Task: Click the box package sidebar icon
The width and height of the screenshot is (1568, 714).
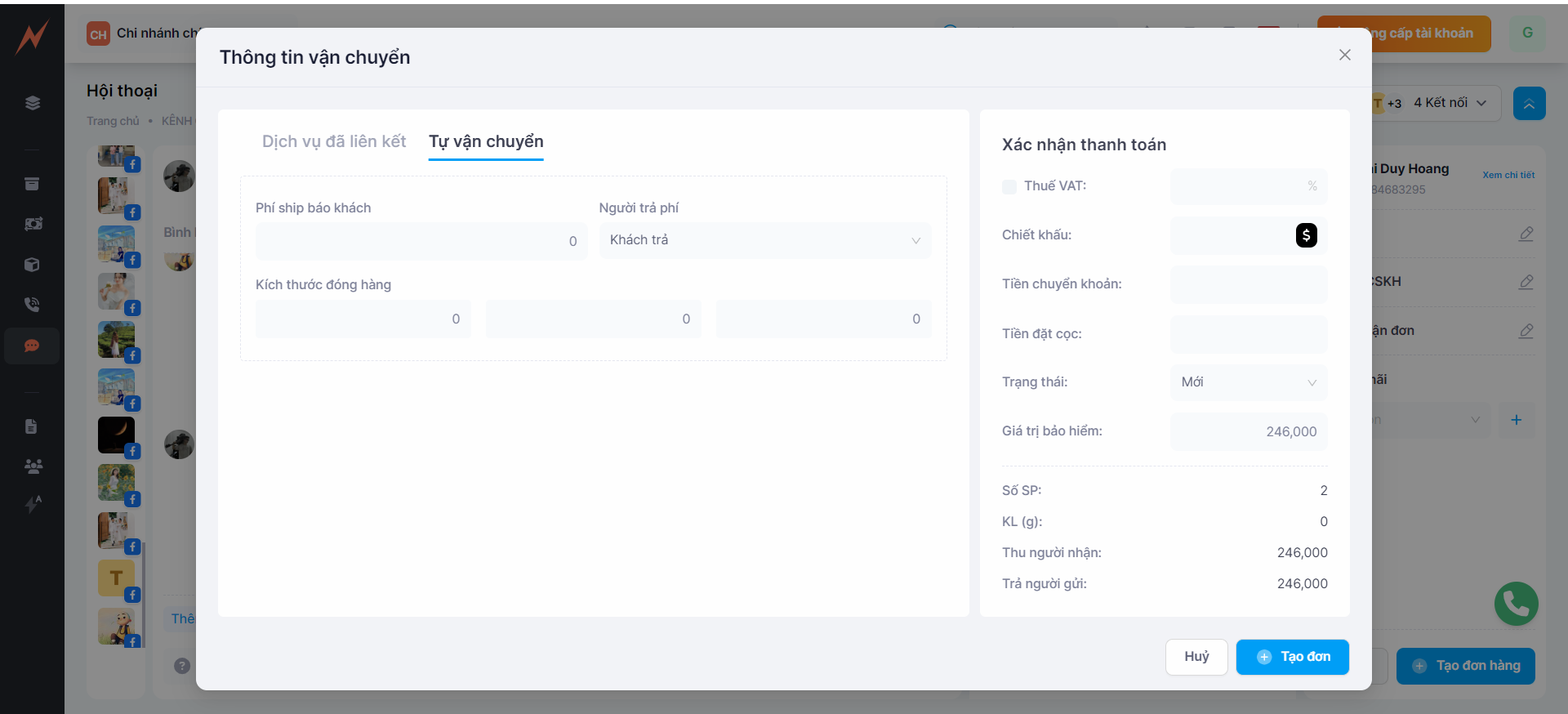Action: (32, 265)
